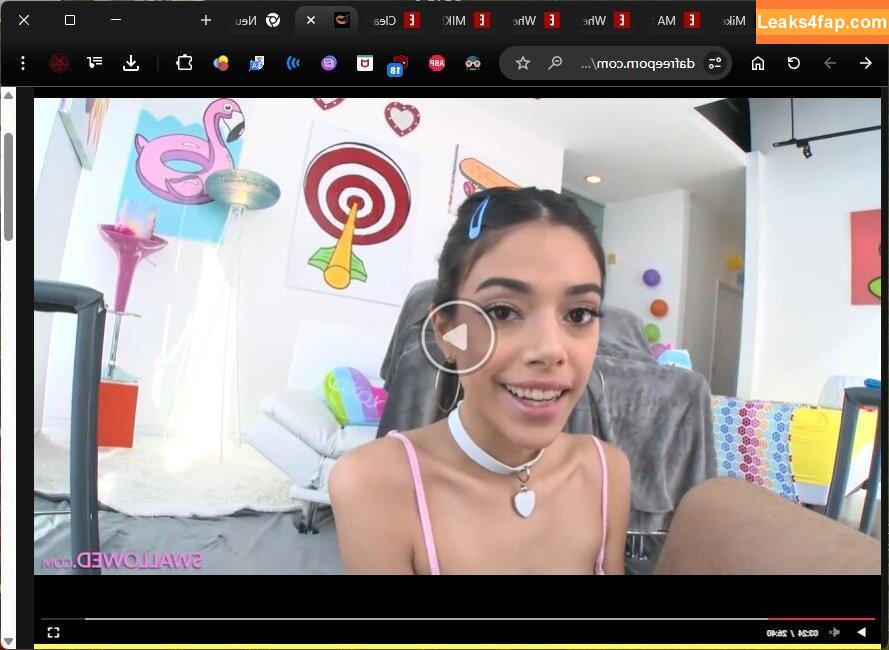Go to the browser home page
889x650 pixels.
click(758, 63)
